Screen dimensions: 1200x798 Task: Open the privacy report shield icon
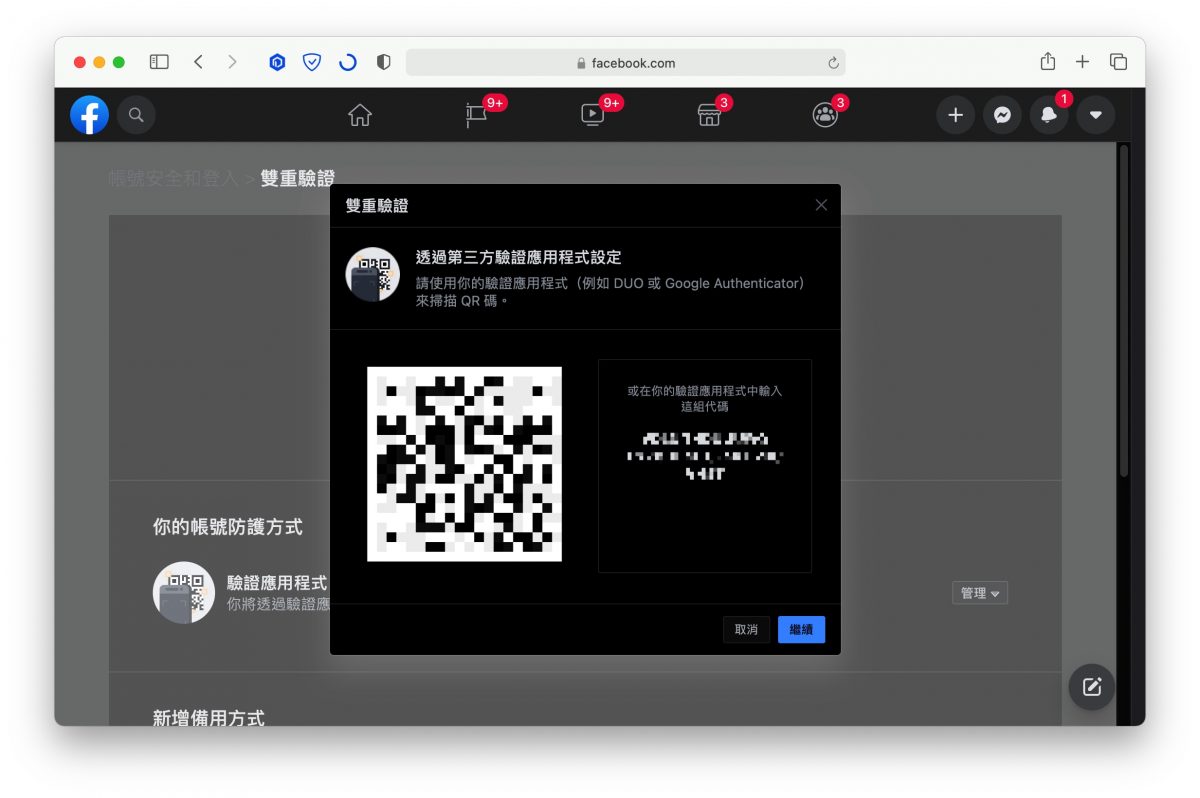[383, 62]
